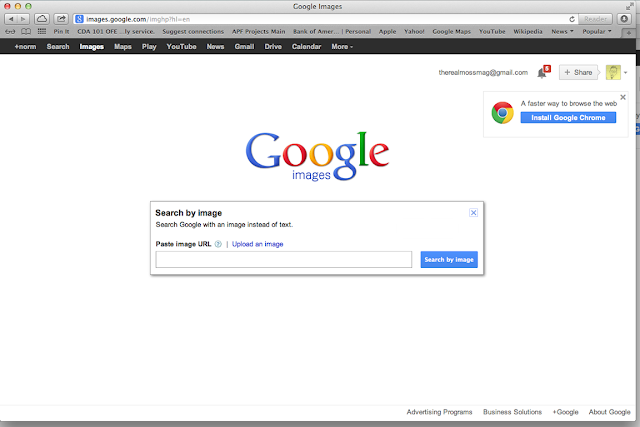This screenshot has height=427, width=640.
Task: Select Images in the Google bar
Action: (x=91, y=47)
